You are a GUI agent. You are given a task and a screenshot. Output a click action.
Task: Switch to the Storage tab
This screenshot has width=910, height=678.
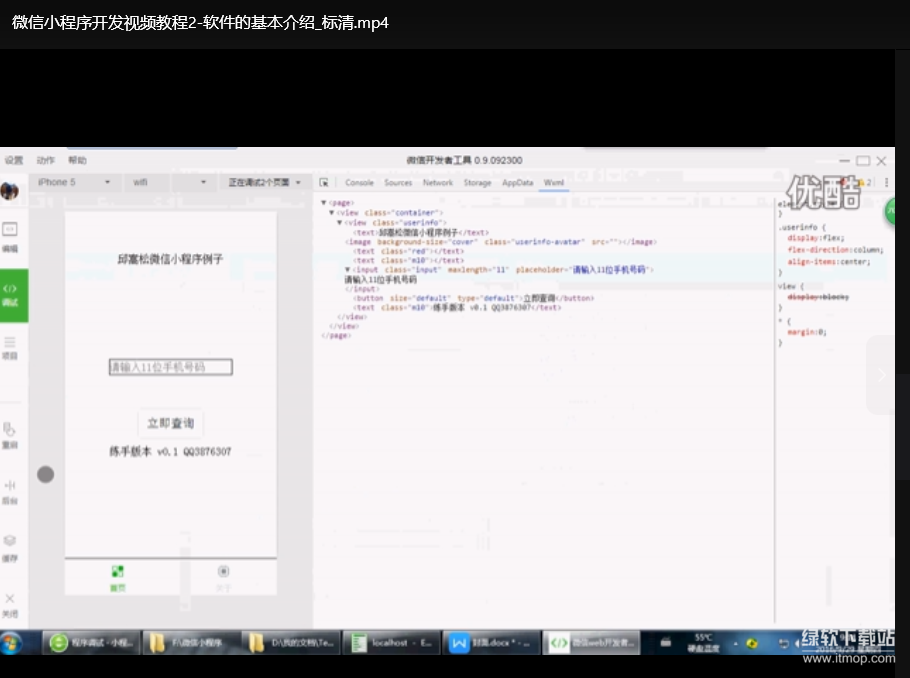point(477,182)
